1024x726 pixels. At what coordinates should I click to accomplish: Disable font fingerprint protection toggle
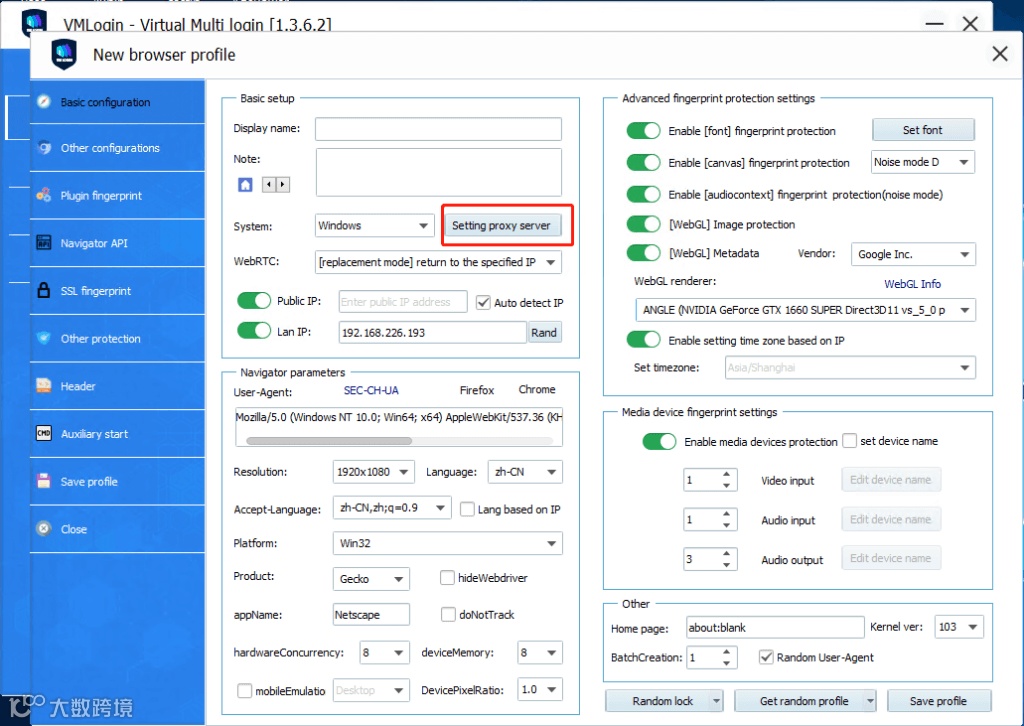(643, 131)
